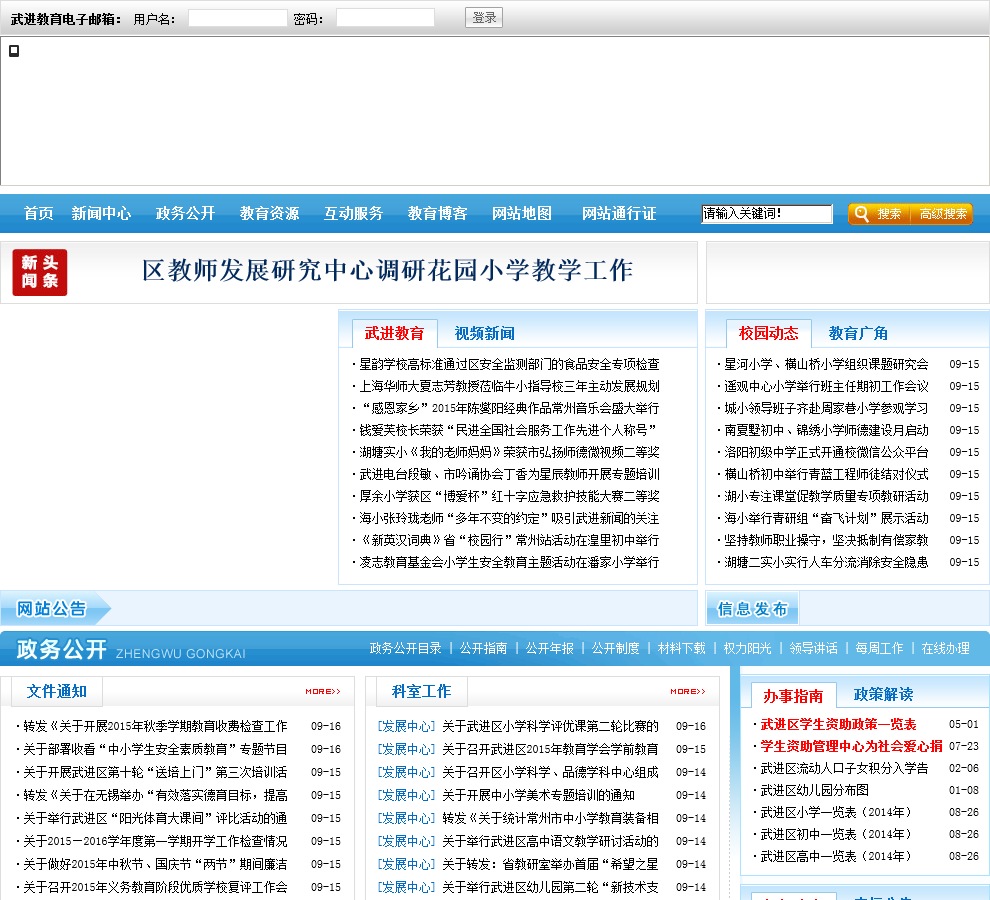
Task: Open 材料下载 link in blue bar
Action: [x=681, y=648]
